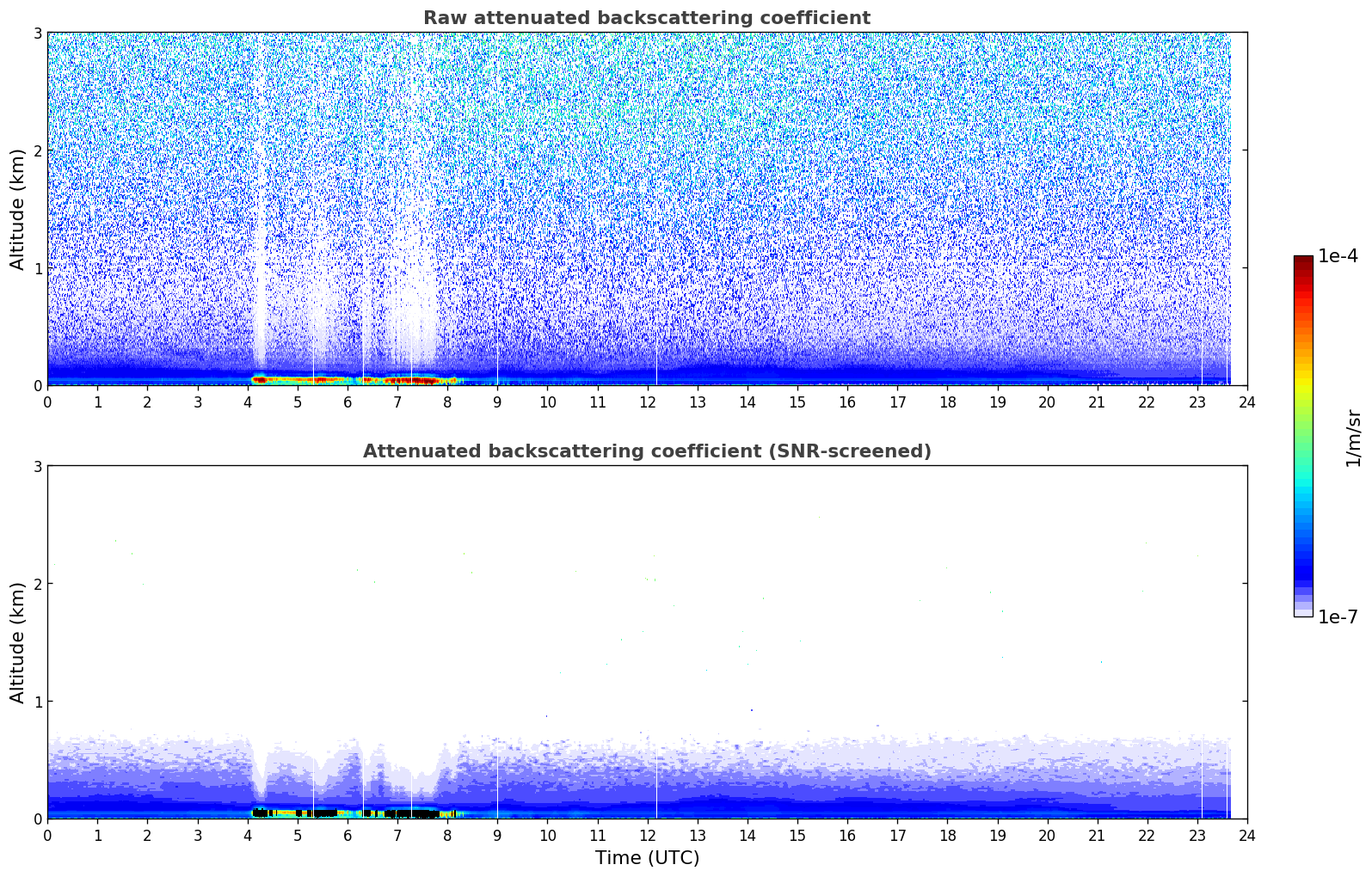Viewport: 1372px width, 877px height.
Task: Click the red backscatter layer near 7 UTC in top plot
Action: (x=404, y=380)
